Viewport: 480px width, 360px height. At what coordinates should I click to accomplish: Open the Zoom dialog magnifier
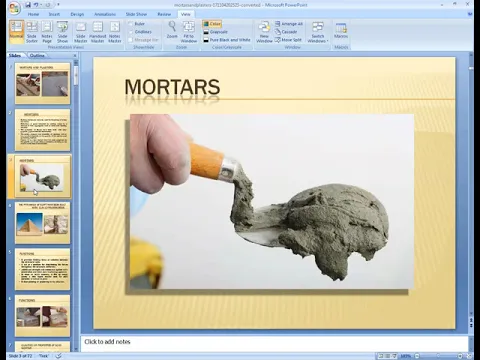coord(172,30)
